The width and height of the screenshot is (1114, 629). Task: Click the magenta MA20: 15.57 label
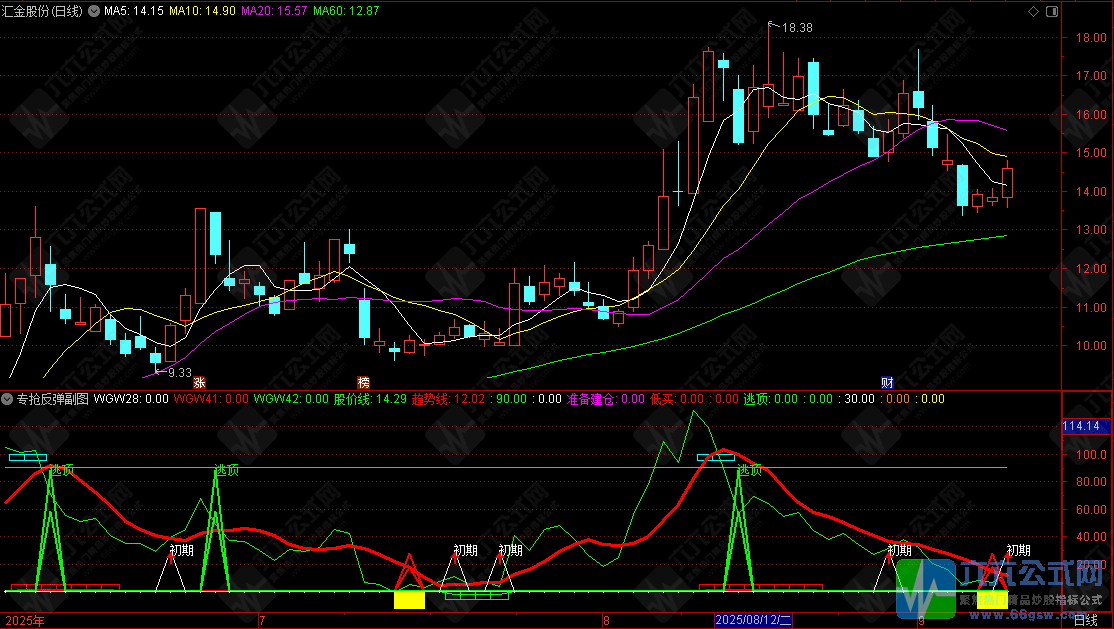click(x=274, y=11)
